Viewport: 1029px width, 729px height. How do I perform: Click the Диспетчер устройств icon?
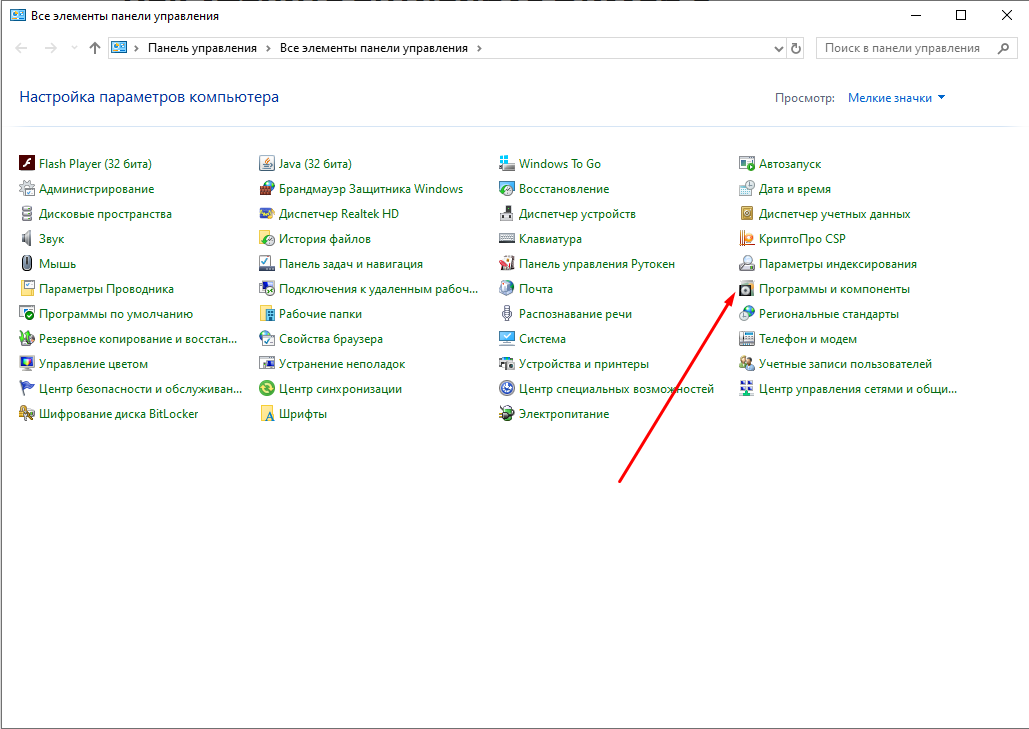[507, 213]
